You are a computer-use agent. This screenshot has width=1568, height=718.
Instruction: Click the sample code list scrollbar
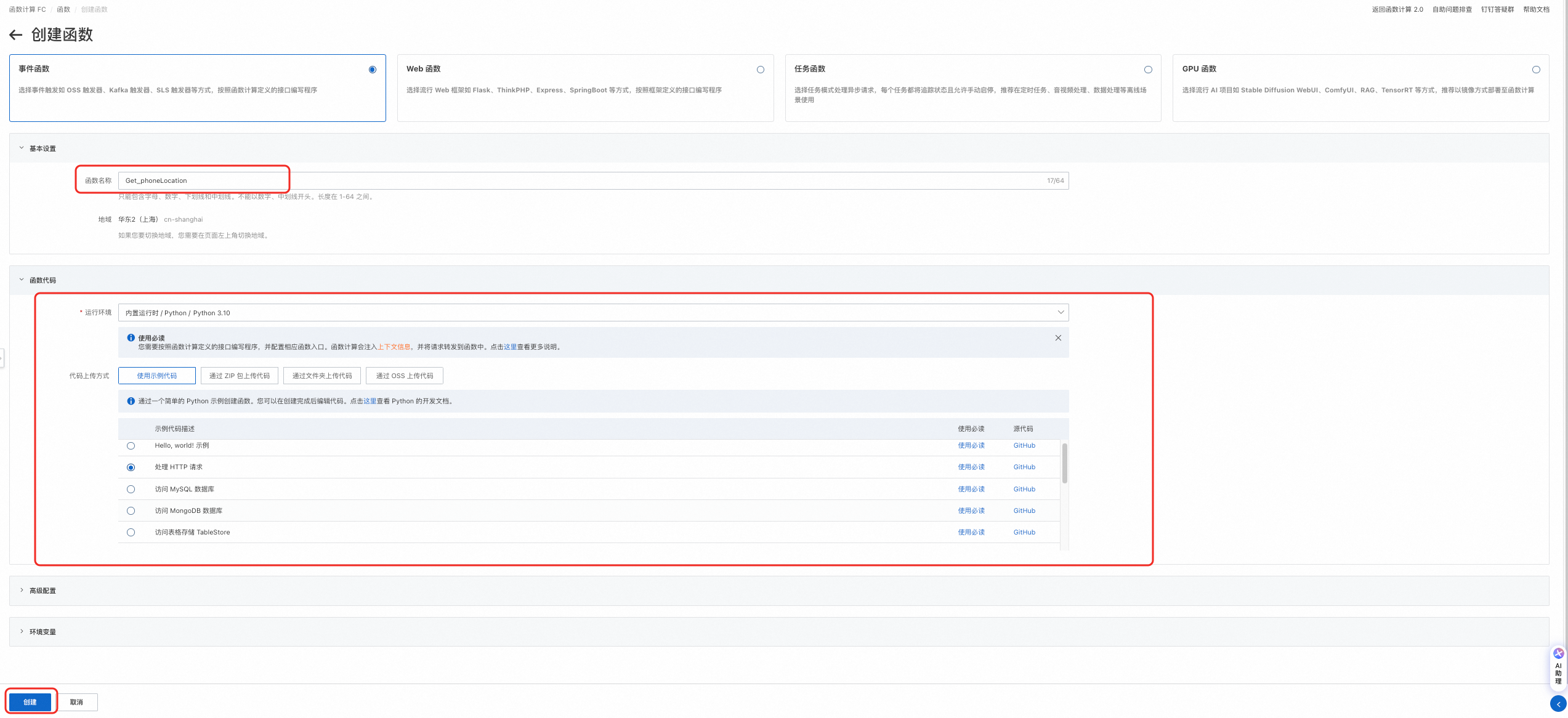1064,463
